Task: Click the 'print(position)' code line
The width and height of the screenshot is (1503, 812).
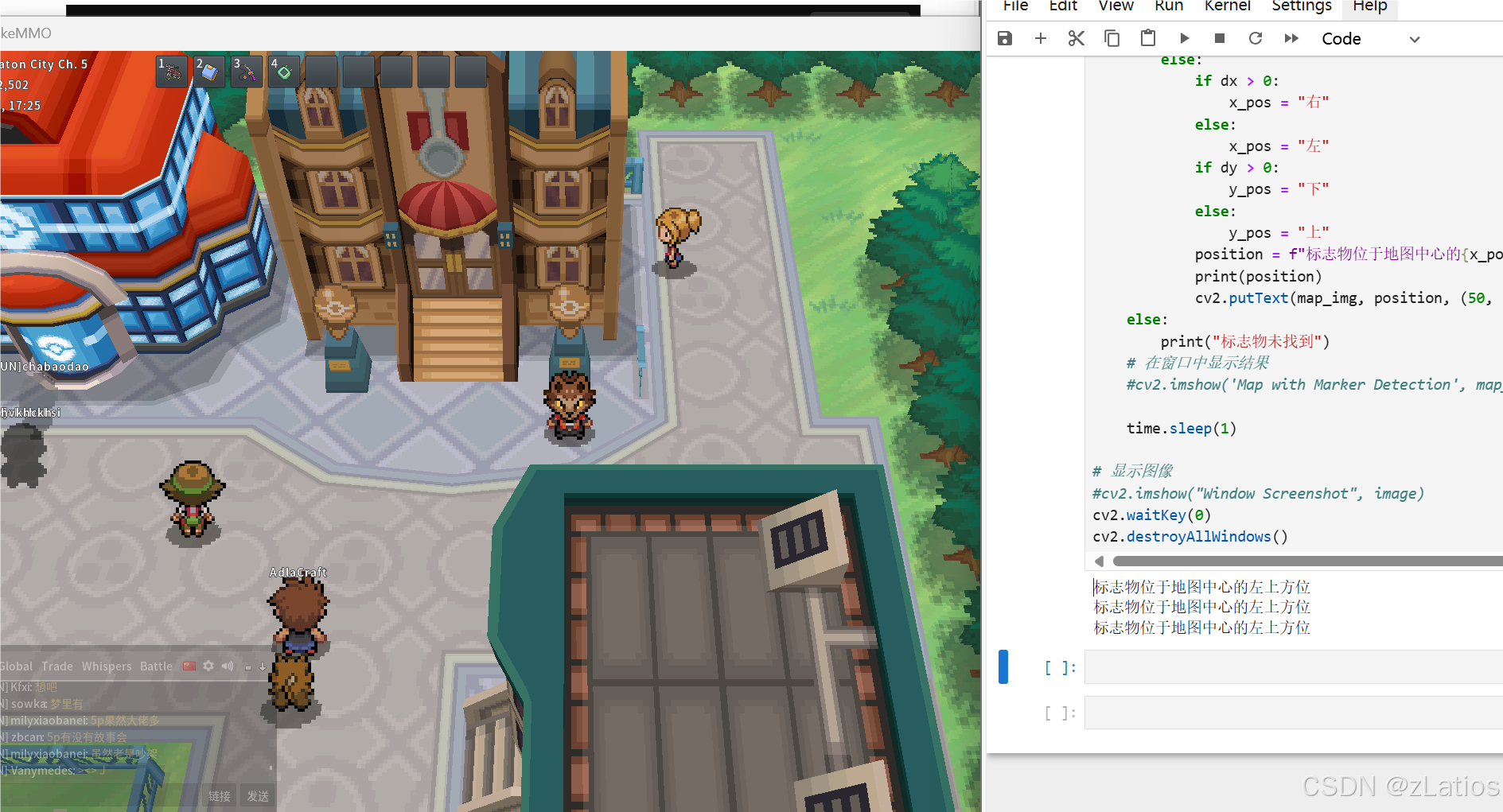Action: [1258, 276]
